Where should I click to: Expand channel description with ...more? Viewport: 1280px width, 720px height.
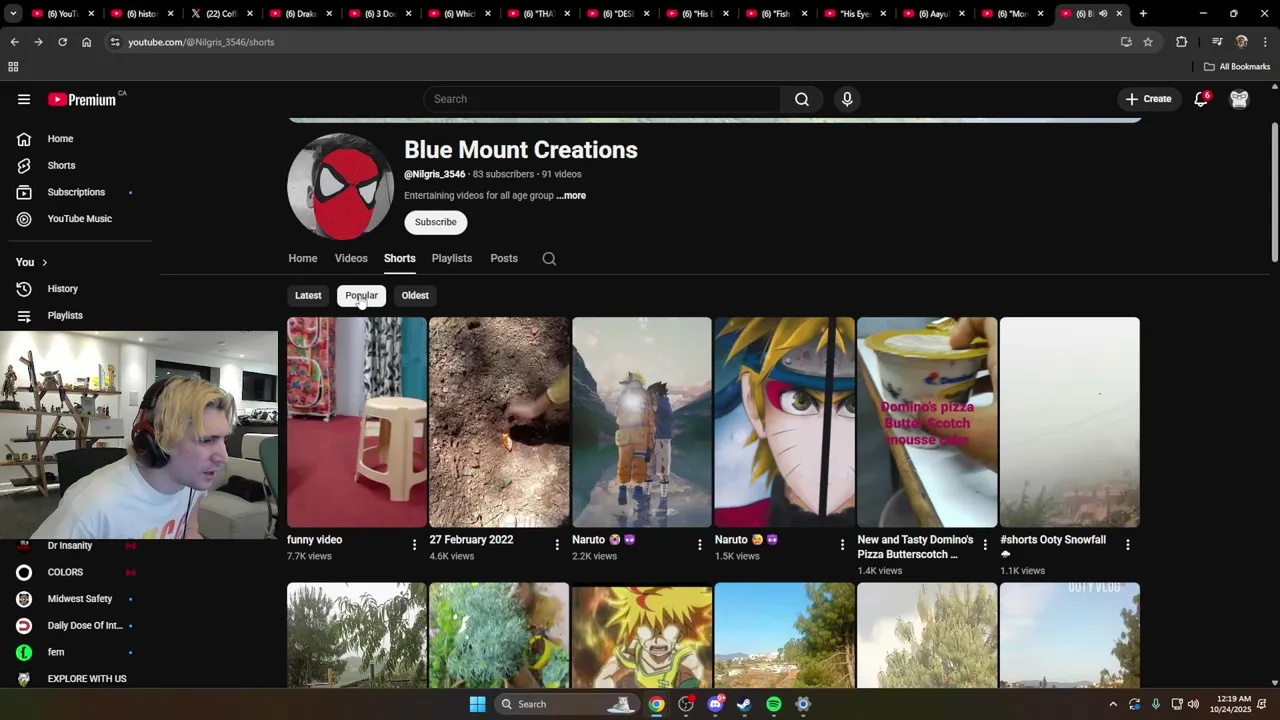tap(571, 196)
